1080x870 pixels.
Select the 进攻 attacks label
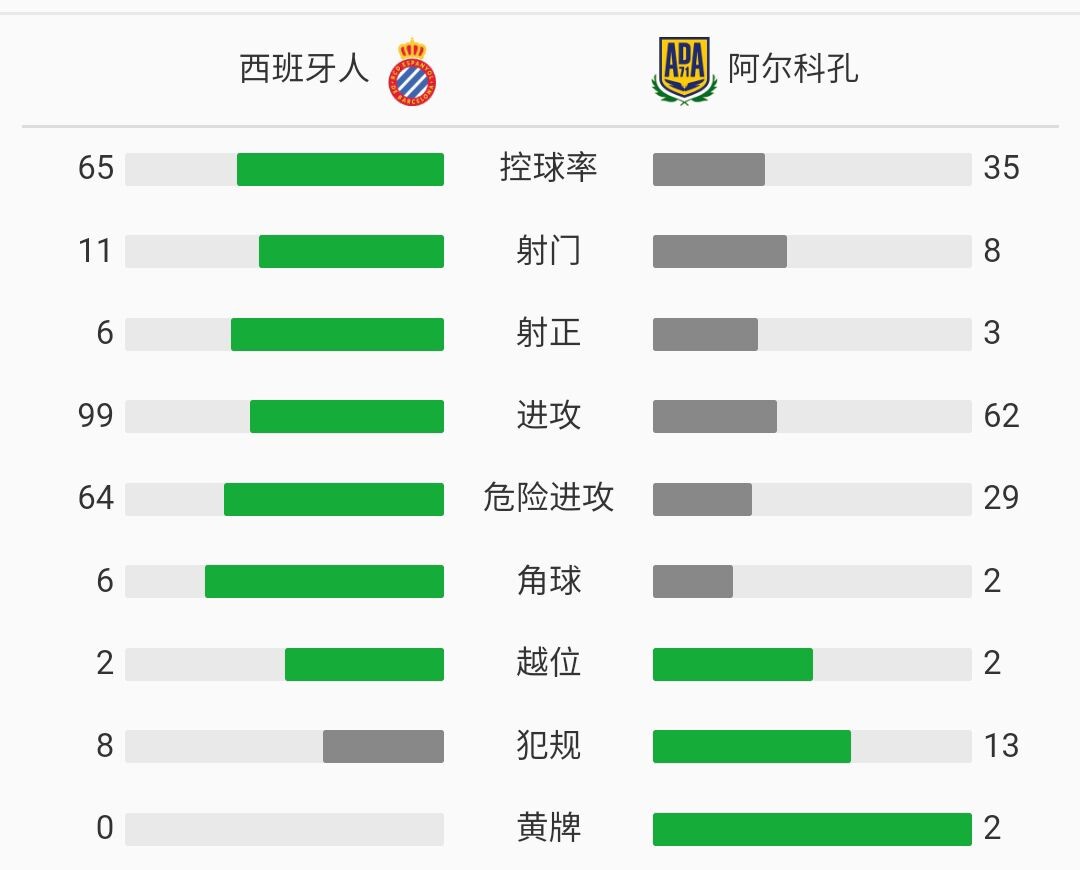click(548, 415)
